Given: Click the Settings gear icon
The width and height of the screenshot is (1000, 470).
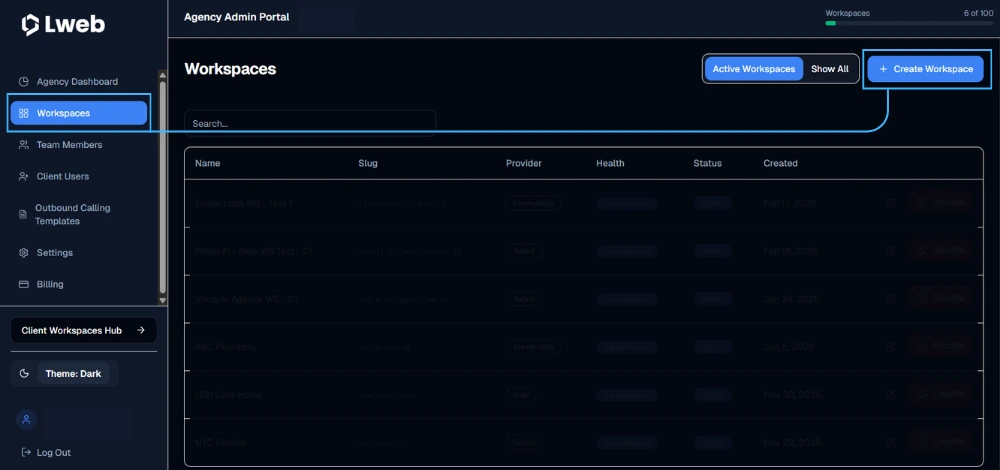Looking at the screenshot, I should click(24, 253).
